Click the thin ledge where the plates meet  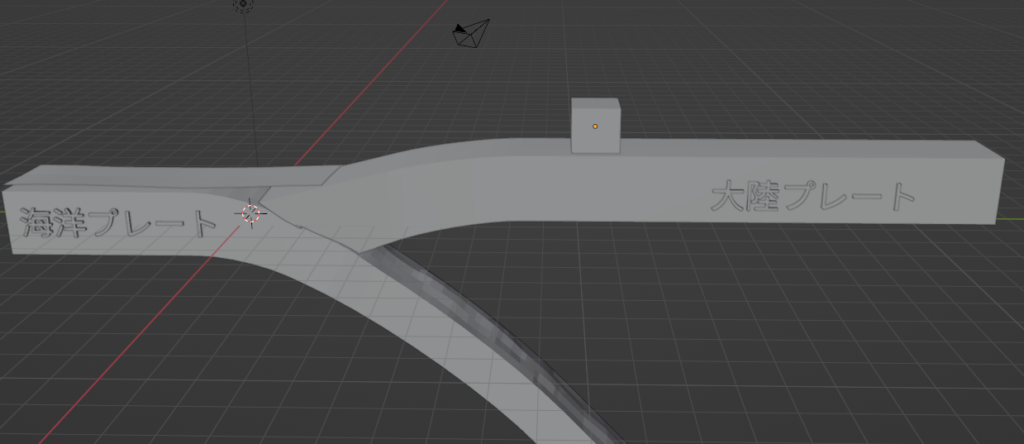click(x=300, y=176)
